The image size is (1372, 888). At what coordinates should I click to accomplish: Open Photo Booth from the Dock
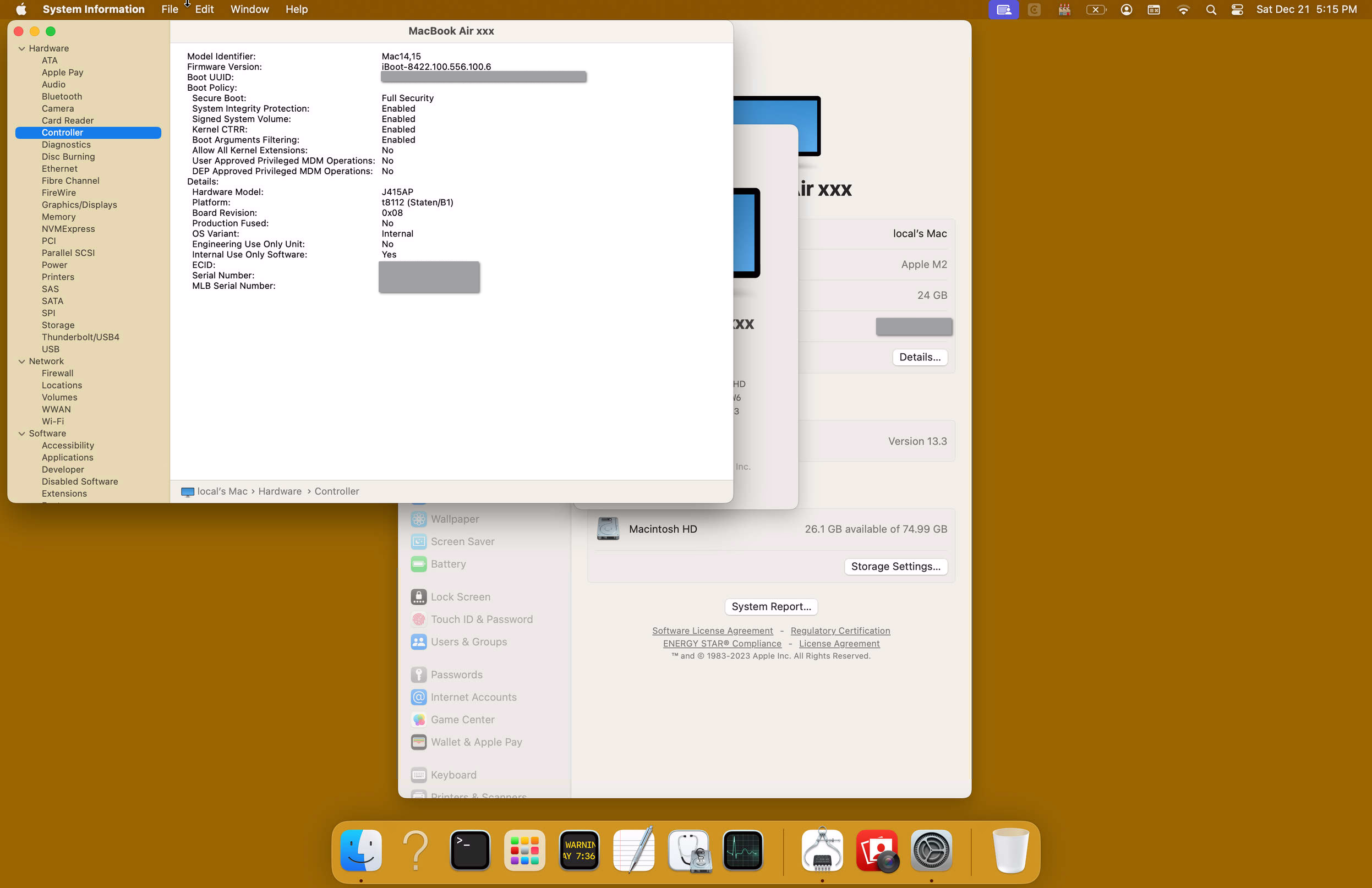877,850
